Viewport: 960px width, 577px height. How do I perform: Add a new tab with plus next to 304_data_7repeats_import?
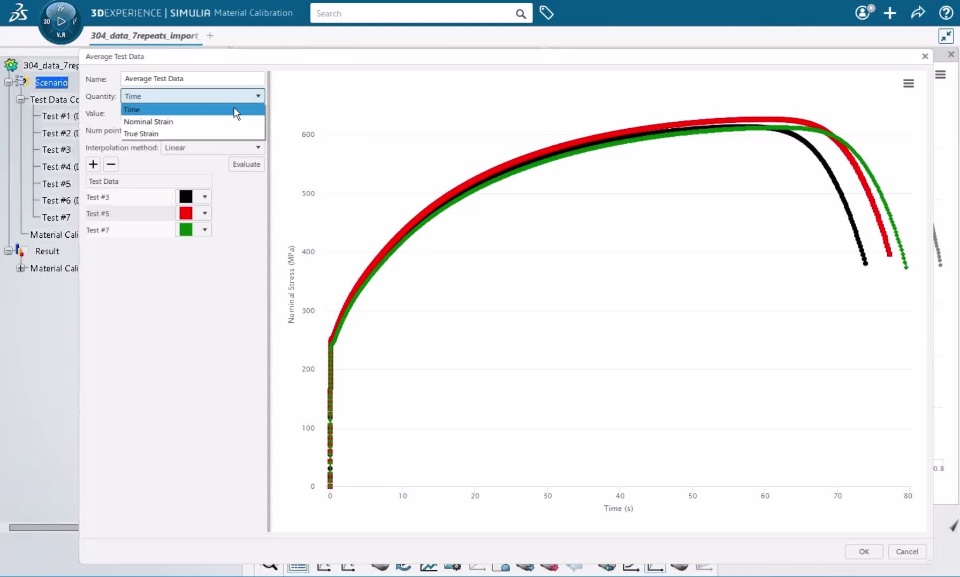[x=210, y=36]
